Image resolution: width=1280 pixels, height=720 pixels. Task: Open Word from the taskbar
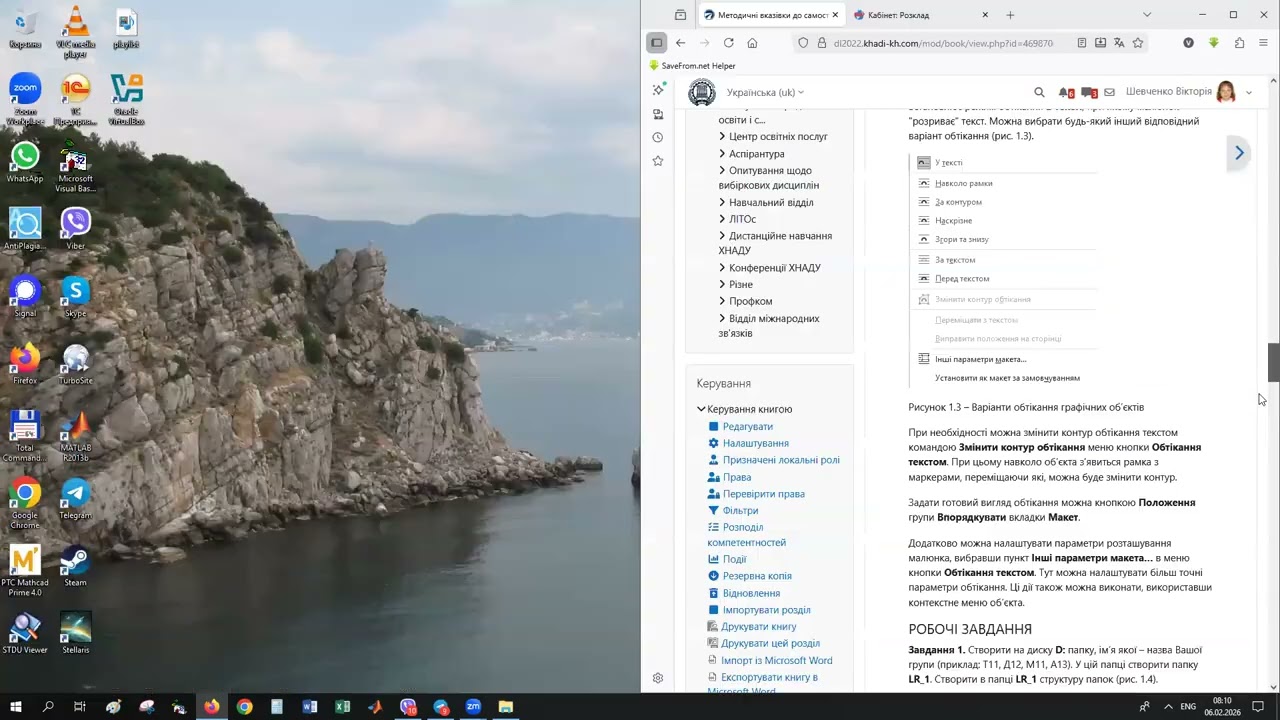[x=309, y=706]
